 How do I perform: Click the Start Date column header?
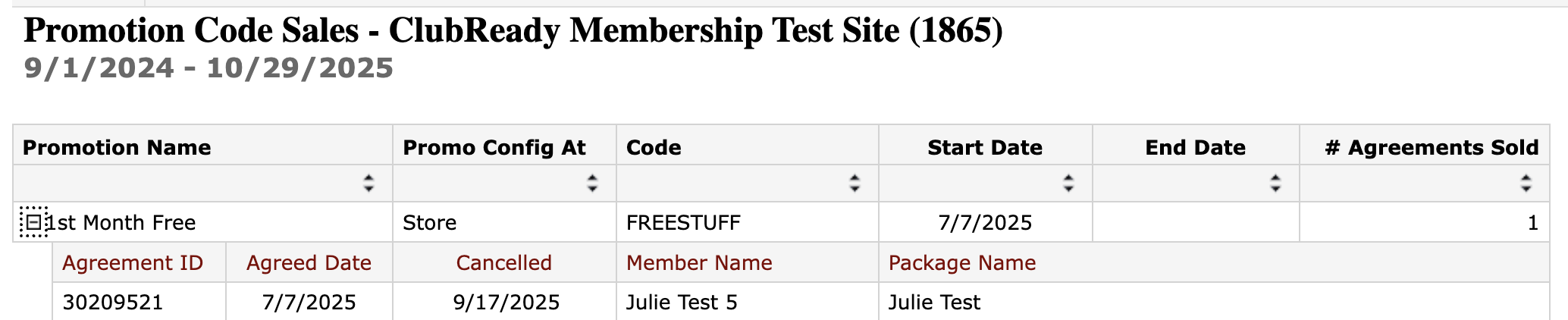[x=985, y=147]
